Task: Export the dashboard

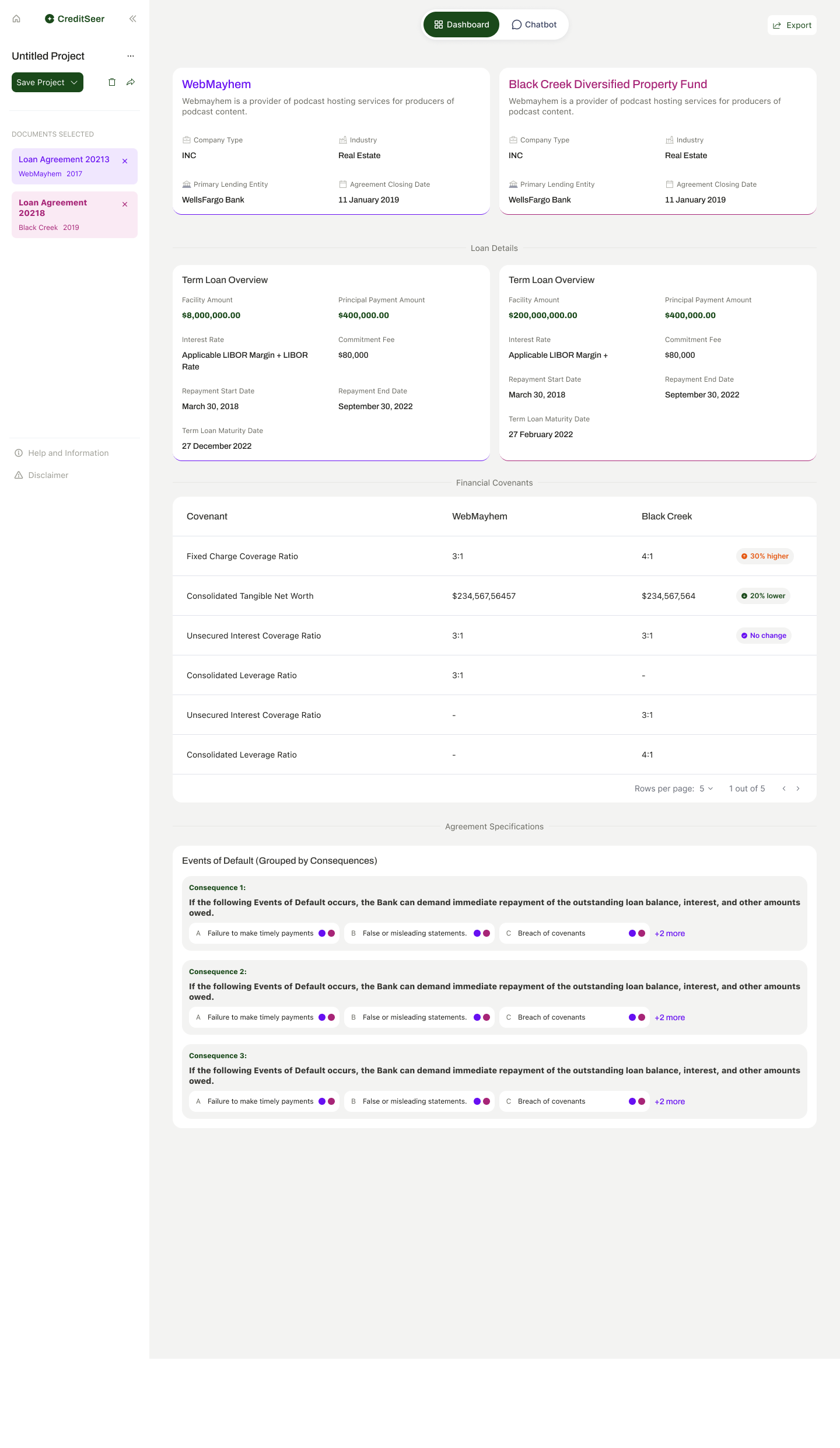Action: pyautogui.click(x=792, y=25)
